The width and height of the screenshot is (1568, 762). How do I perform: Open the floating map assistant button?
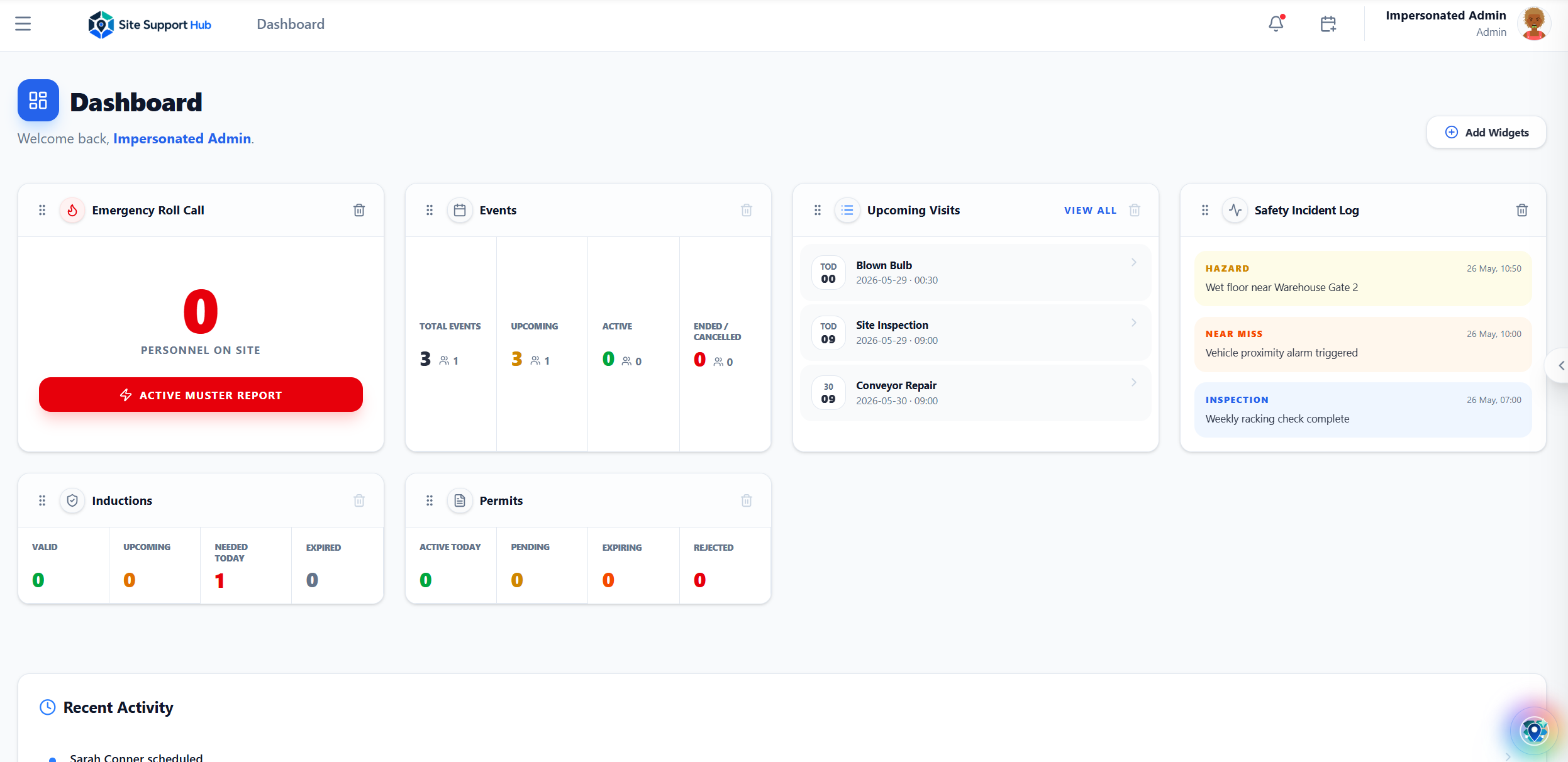pyautogui.click(x=1533, y=731)
